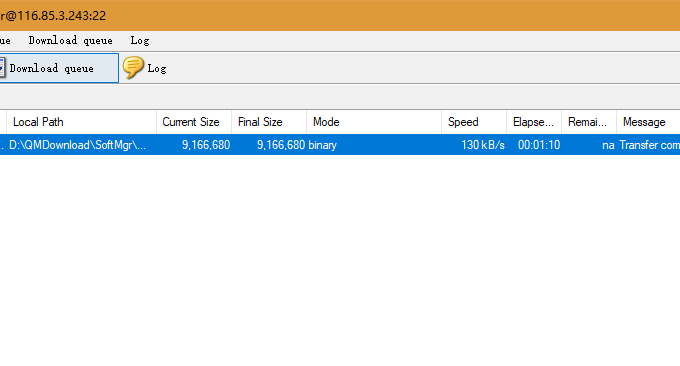Open the Download queue menu
The width and height of the screenshot is (680, 366).
tap(70, 41)
